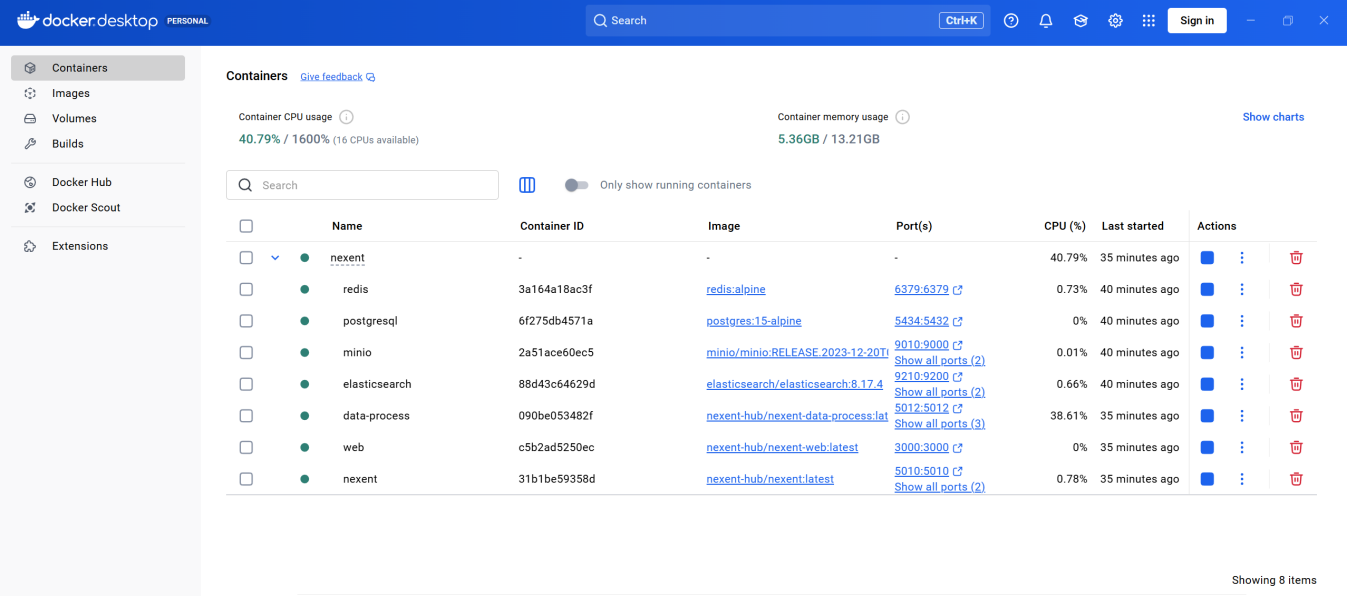
Task: Click memory usage info icon
Action: click(x=902, y=117)
